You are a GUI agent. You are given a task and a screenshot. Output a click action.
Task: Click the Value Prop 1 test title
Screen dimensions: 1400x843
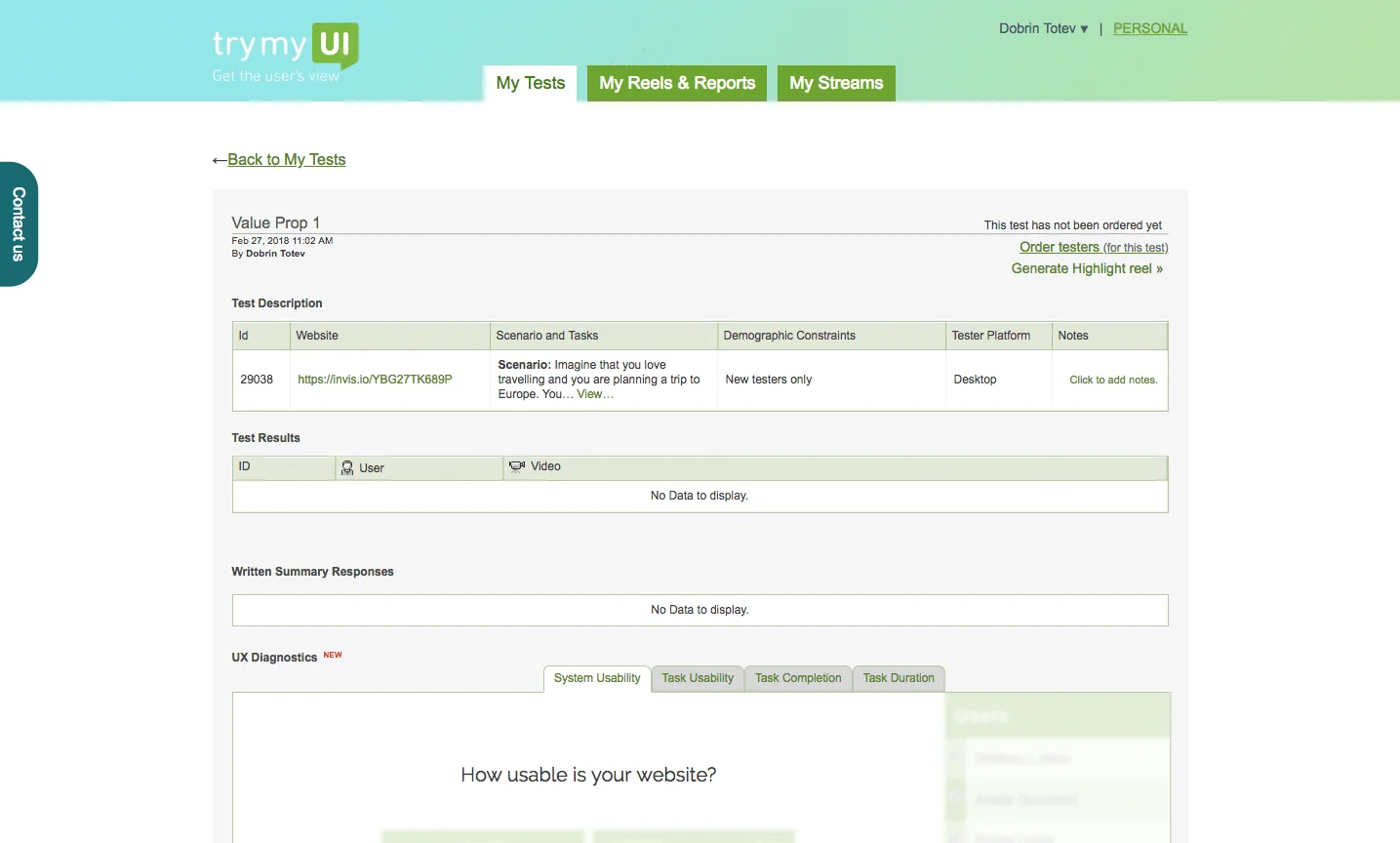pos(276,222)
